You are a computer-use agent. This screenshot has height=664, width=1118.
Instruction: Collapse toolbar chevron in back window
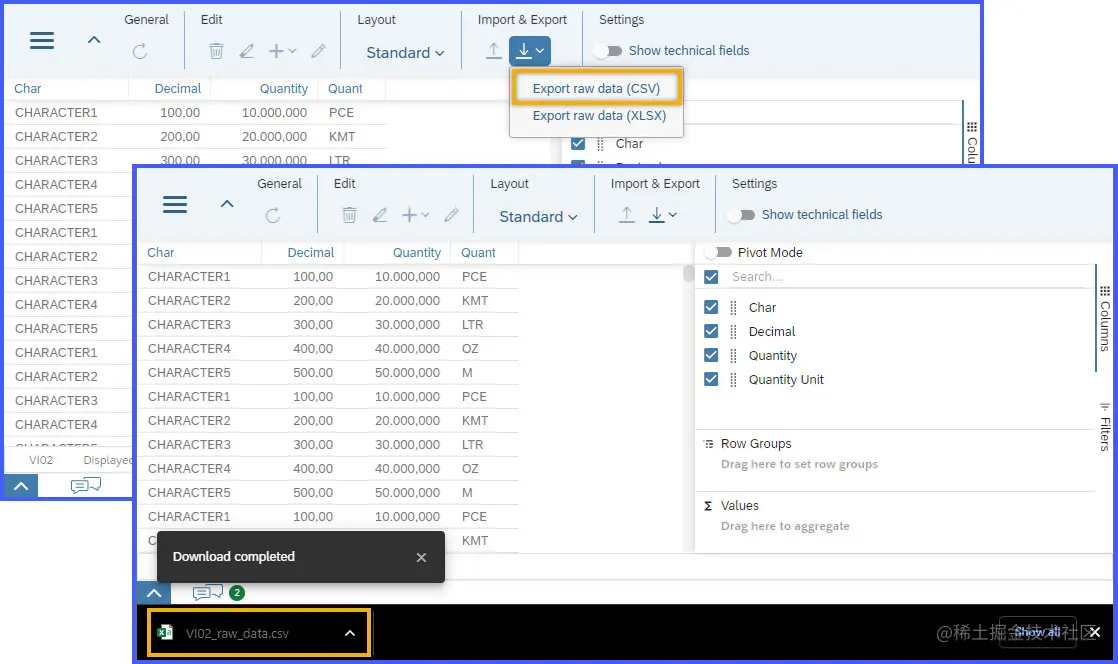pos(94,40)
